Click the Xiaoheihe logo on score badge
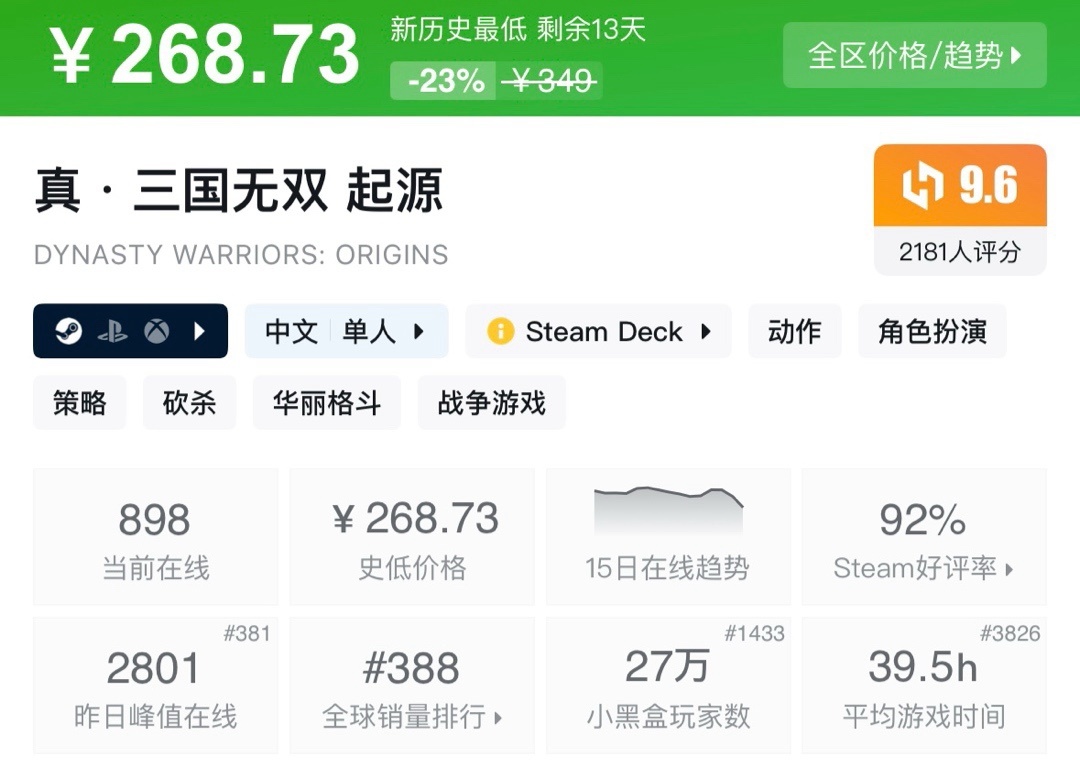The image size is (1080, 779). 923,187
